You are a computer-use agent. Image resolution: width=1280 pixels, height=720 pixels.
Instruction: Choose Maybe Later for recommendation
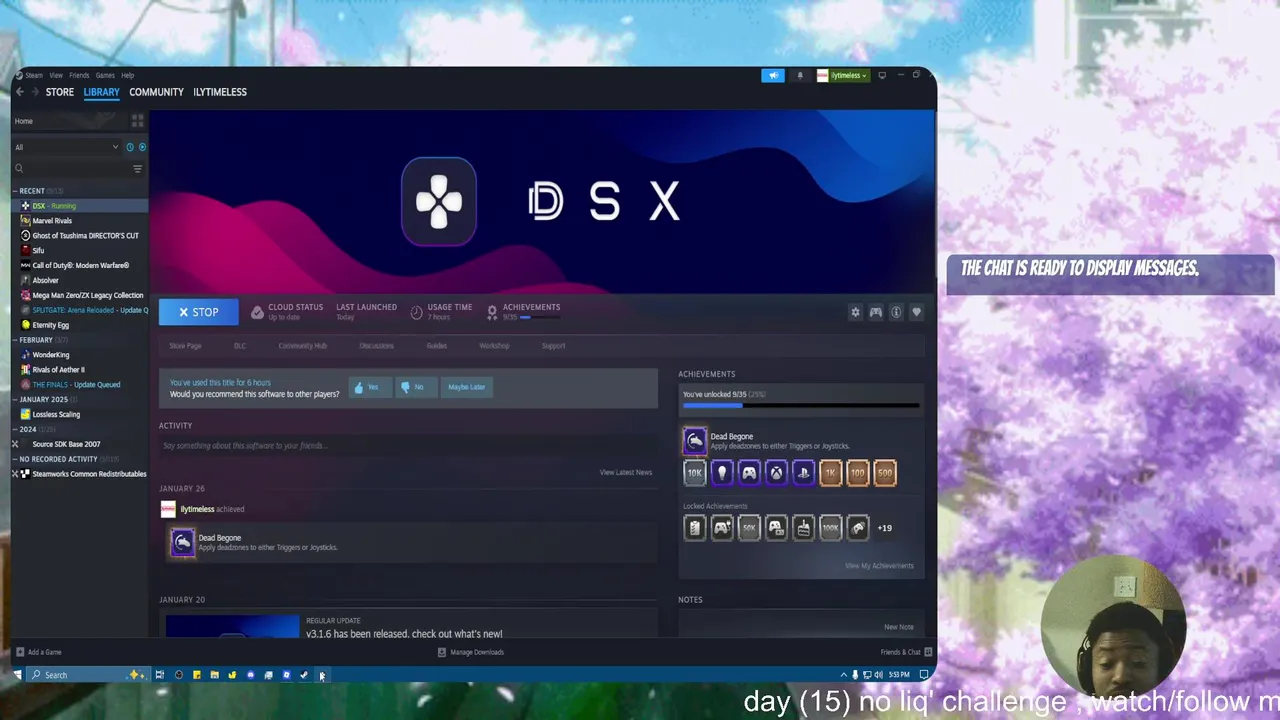pos(466,387)
